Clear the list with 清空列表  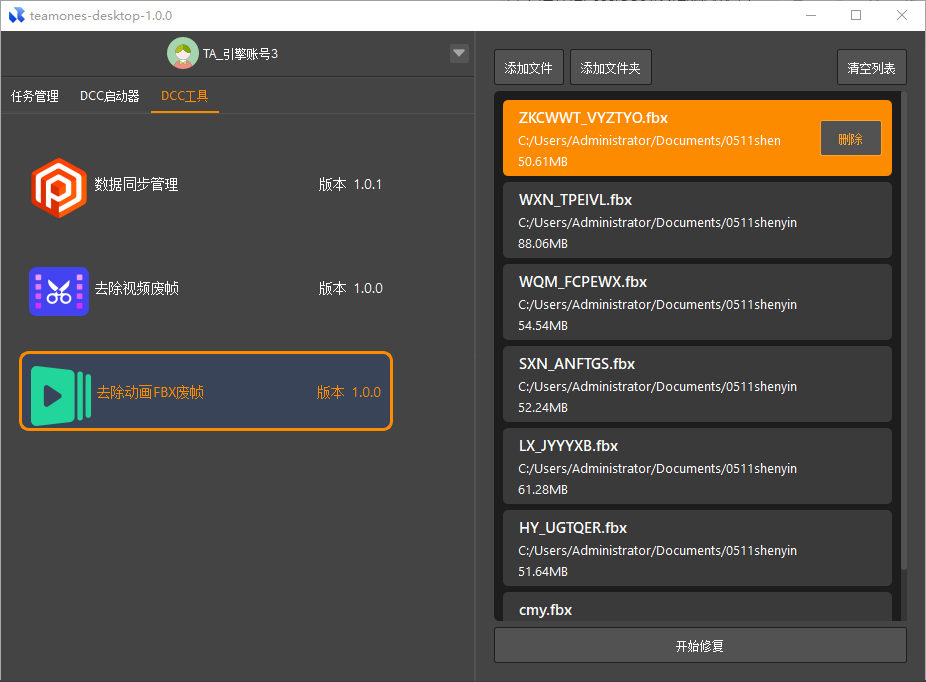tap(871, 68)
